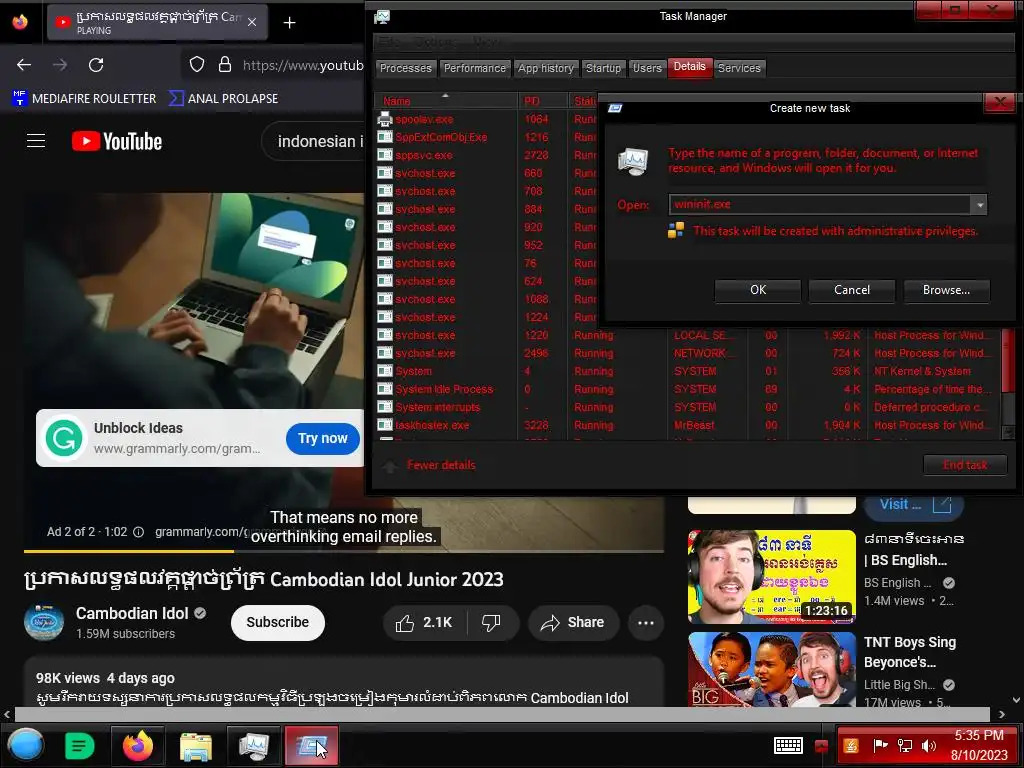
Task: Sort processes by the Name column header
Action: [445, 101]
